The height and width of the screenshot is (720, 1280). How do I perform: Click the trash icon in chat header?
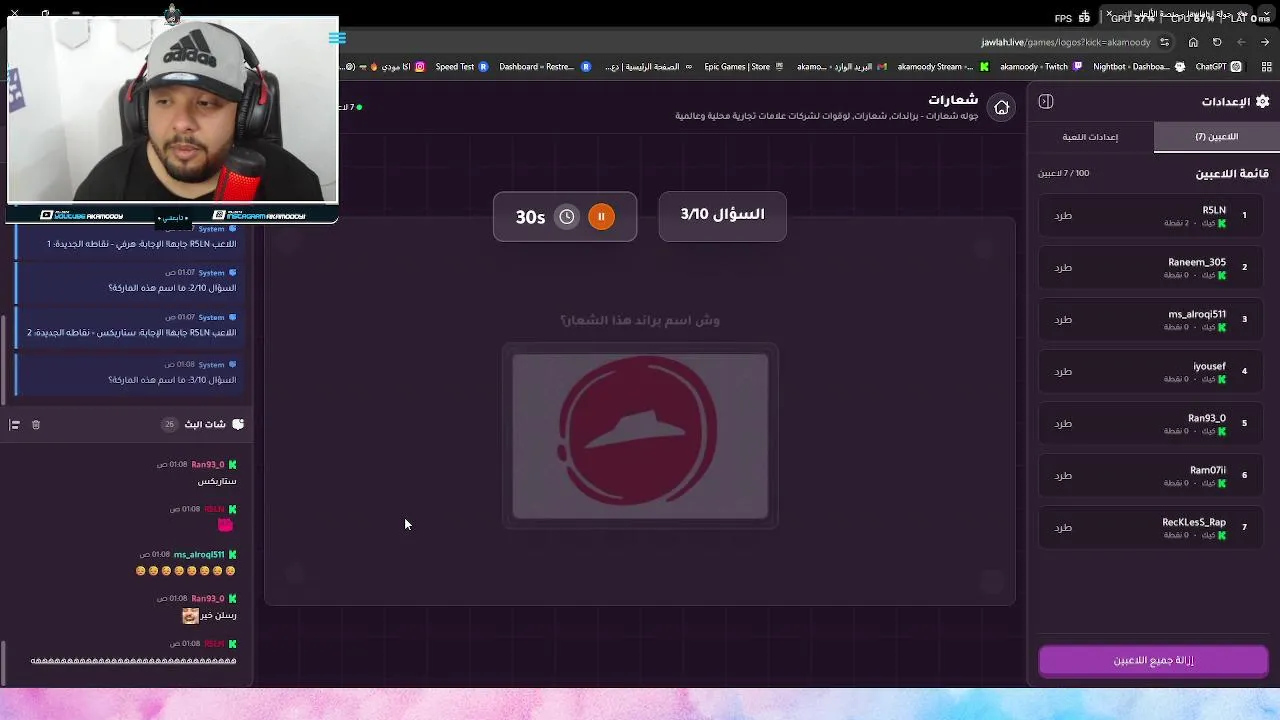tap(36, 425)
